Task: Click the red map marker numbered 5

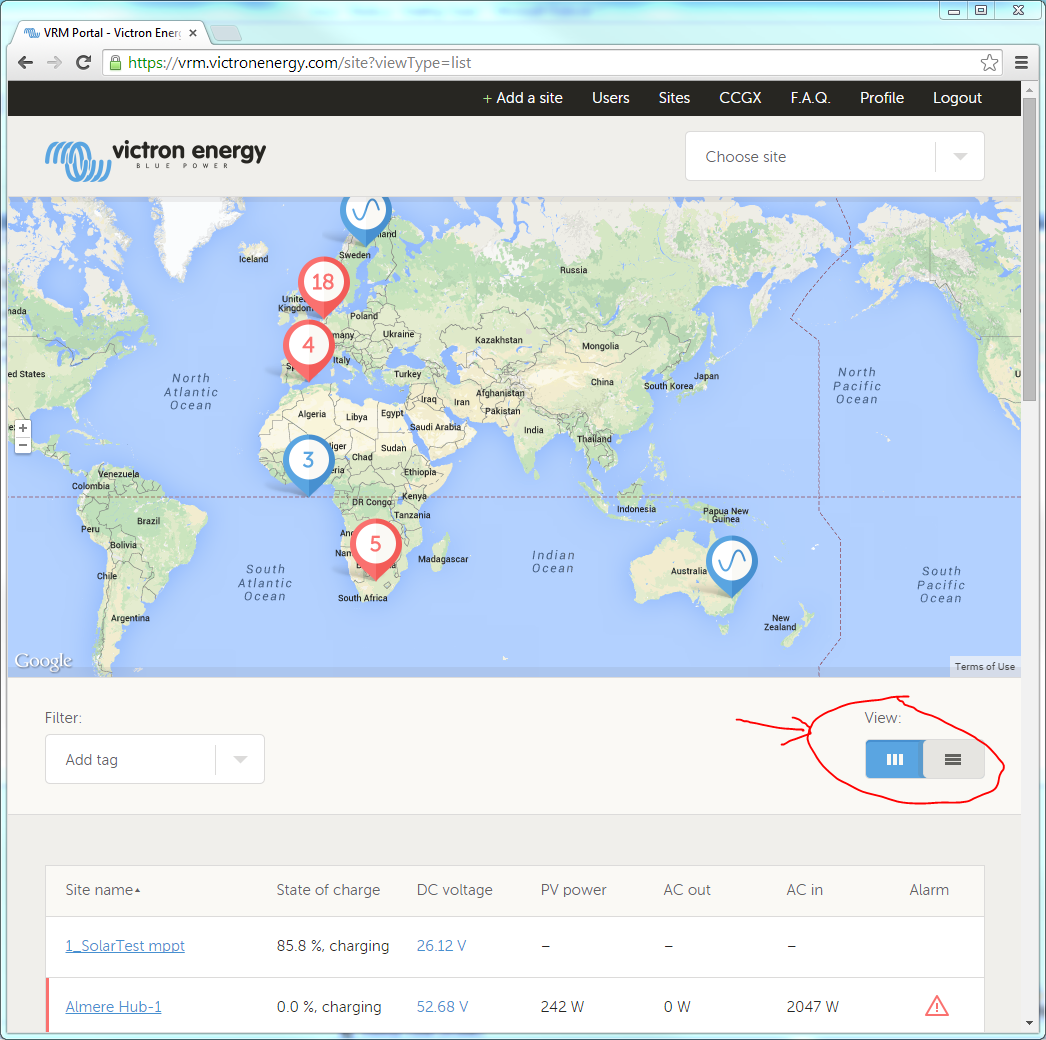Action: (375, 545)
